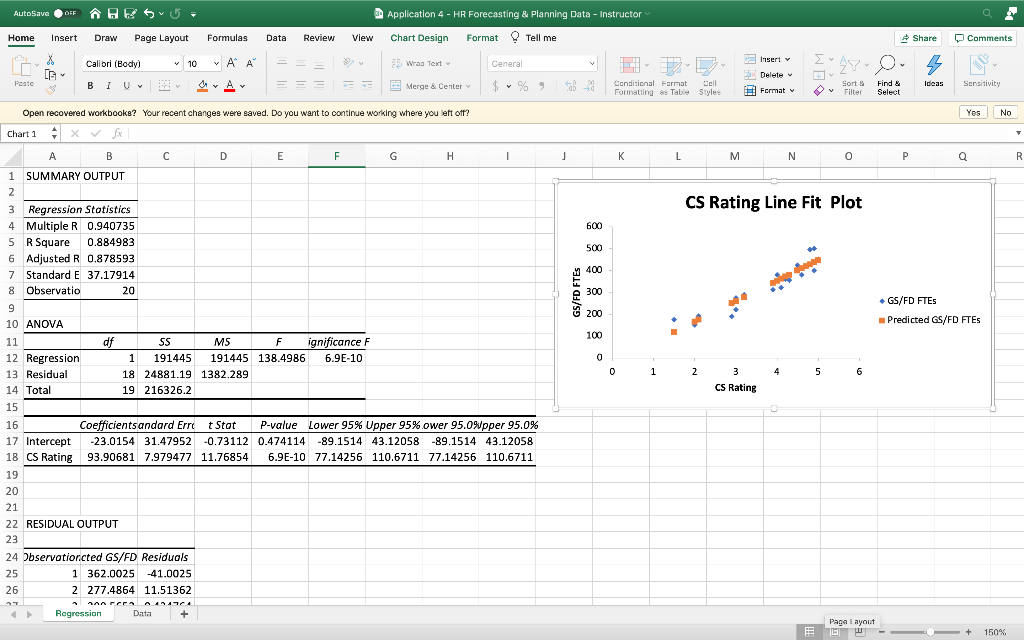Select the Data sheet tab
Viewport: 1024px width, 640px height.
(x=142, y=613)
